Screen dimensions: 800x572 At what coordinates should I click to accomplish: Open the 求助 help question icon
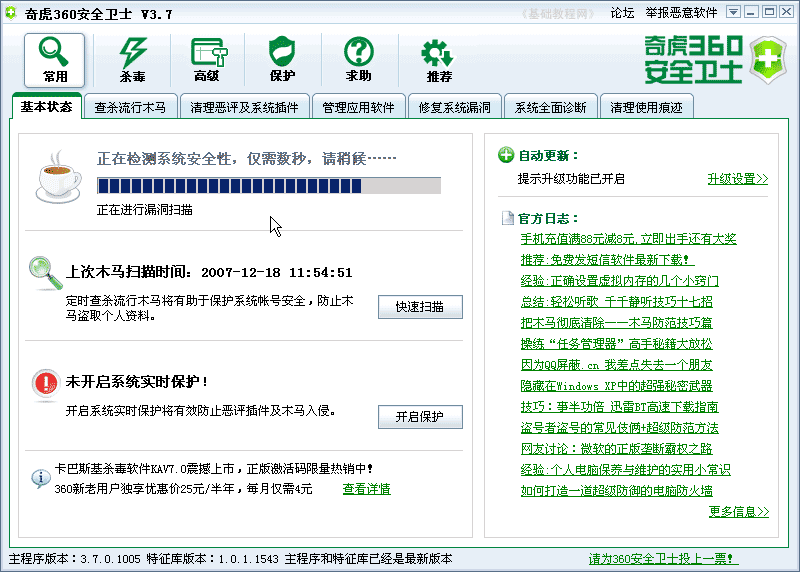(x=358, y=60)
